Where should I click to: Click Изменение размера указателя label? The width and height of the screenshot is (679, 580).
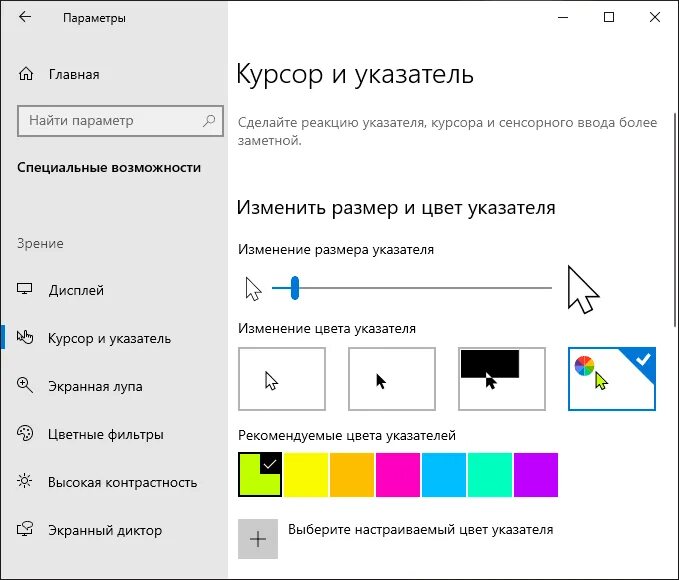tap(336, 249)
